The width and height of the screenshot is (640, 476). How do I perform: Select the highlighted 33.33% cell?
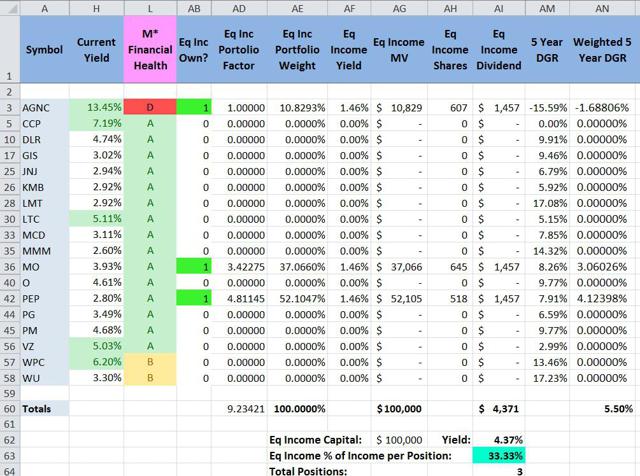(499, 456)
